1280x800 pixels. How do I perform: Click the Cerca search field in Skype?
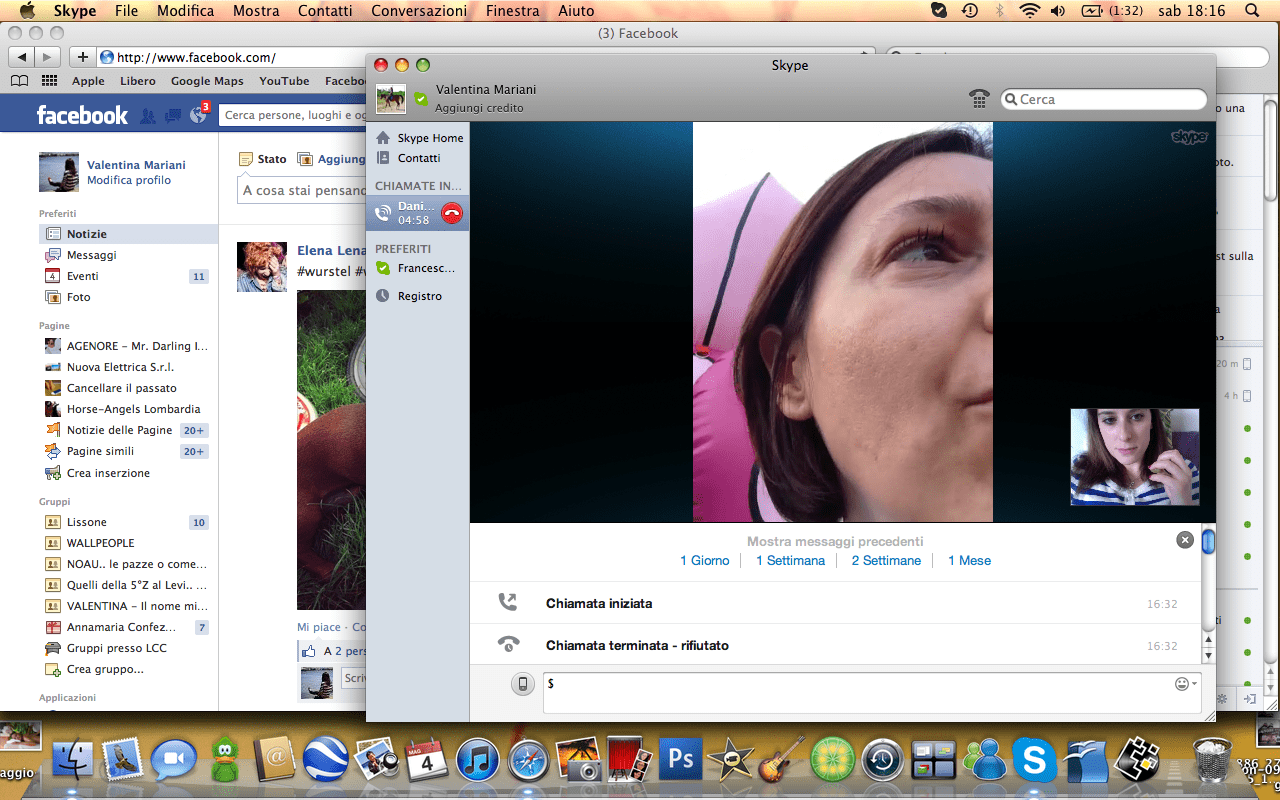[1104, 99]
